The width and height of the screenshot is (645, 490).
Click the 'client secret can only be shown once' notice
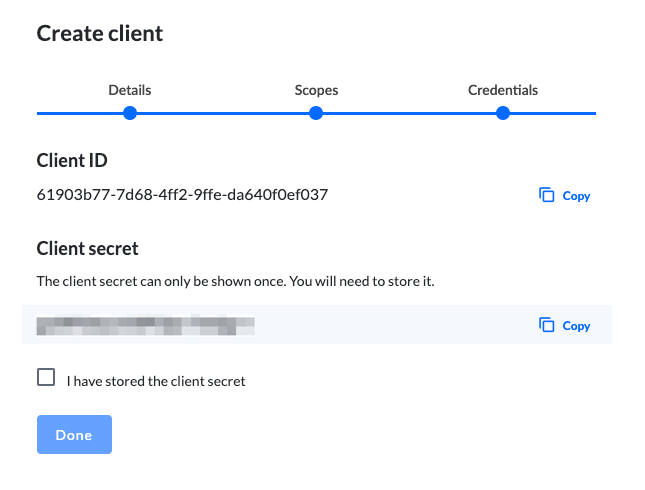(x=235, y=281)
